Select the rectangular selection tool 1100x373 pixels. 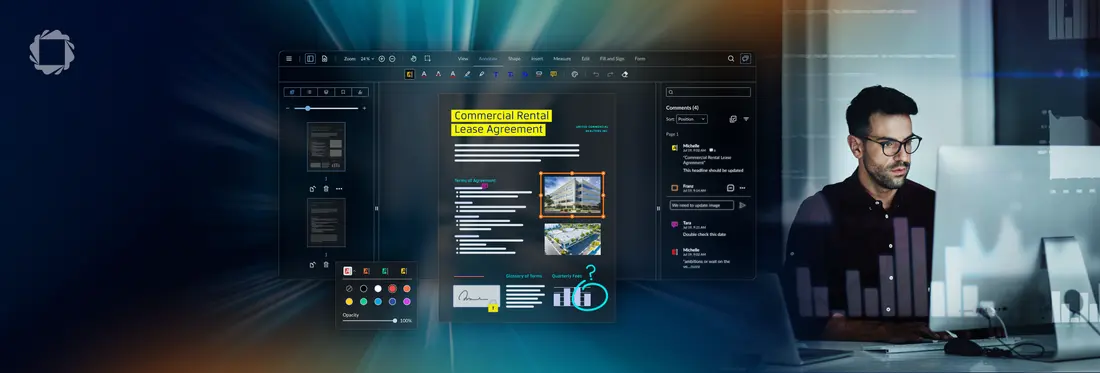427,59
